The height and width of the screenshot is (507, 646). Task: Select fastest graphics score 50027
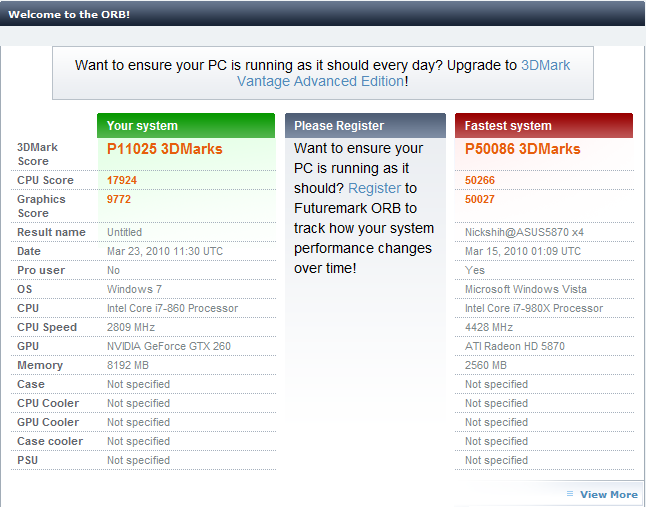480,199
